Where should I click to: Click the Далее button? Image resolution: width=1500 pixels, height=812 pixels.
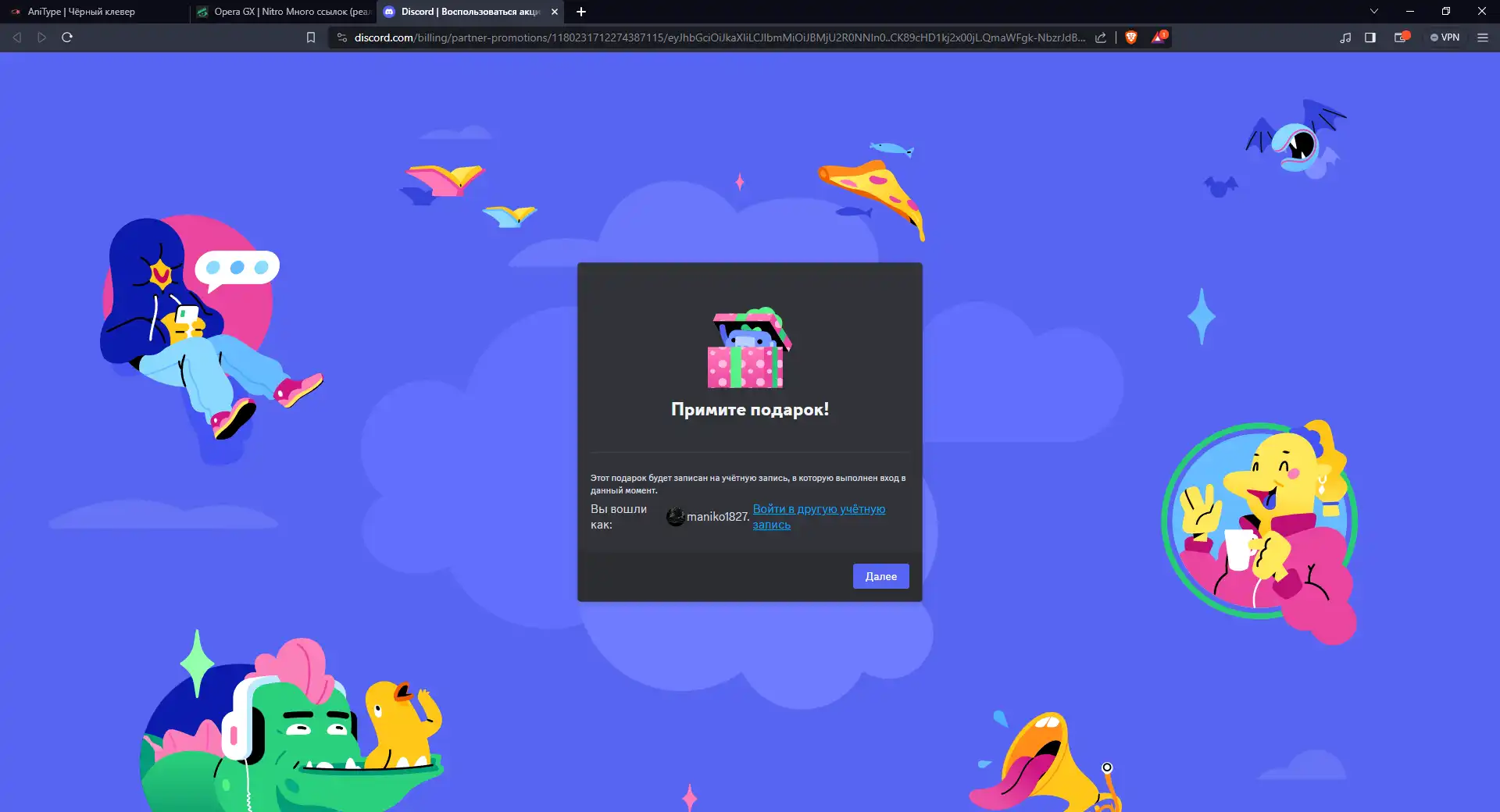tap(880, 576)
